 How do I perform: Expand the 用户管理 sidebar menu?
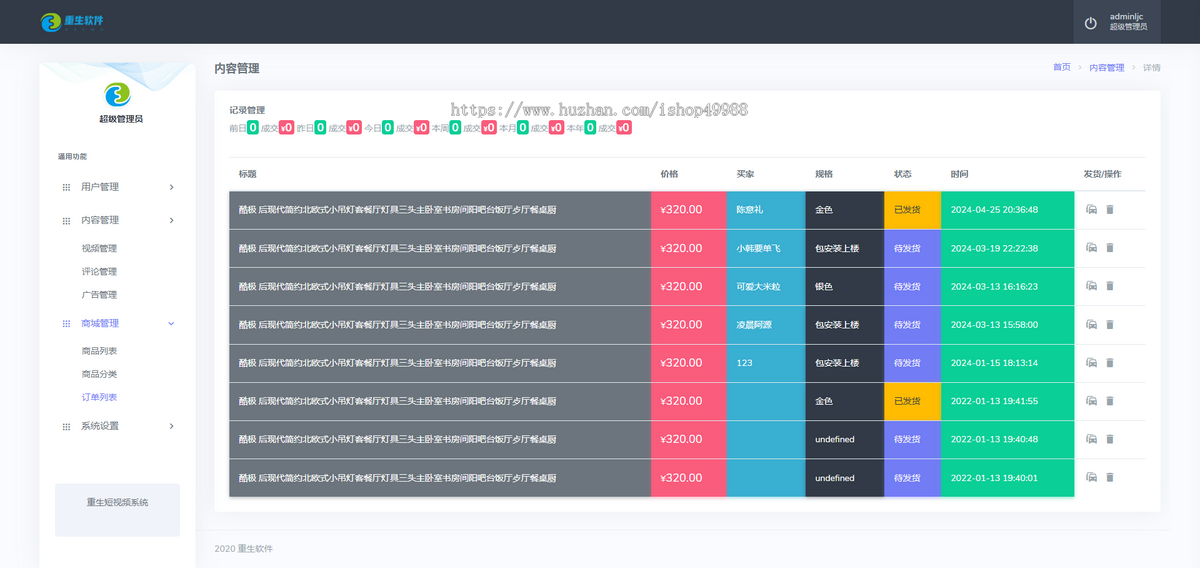click(x=117, y=187)
